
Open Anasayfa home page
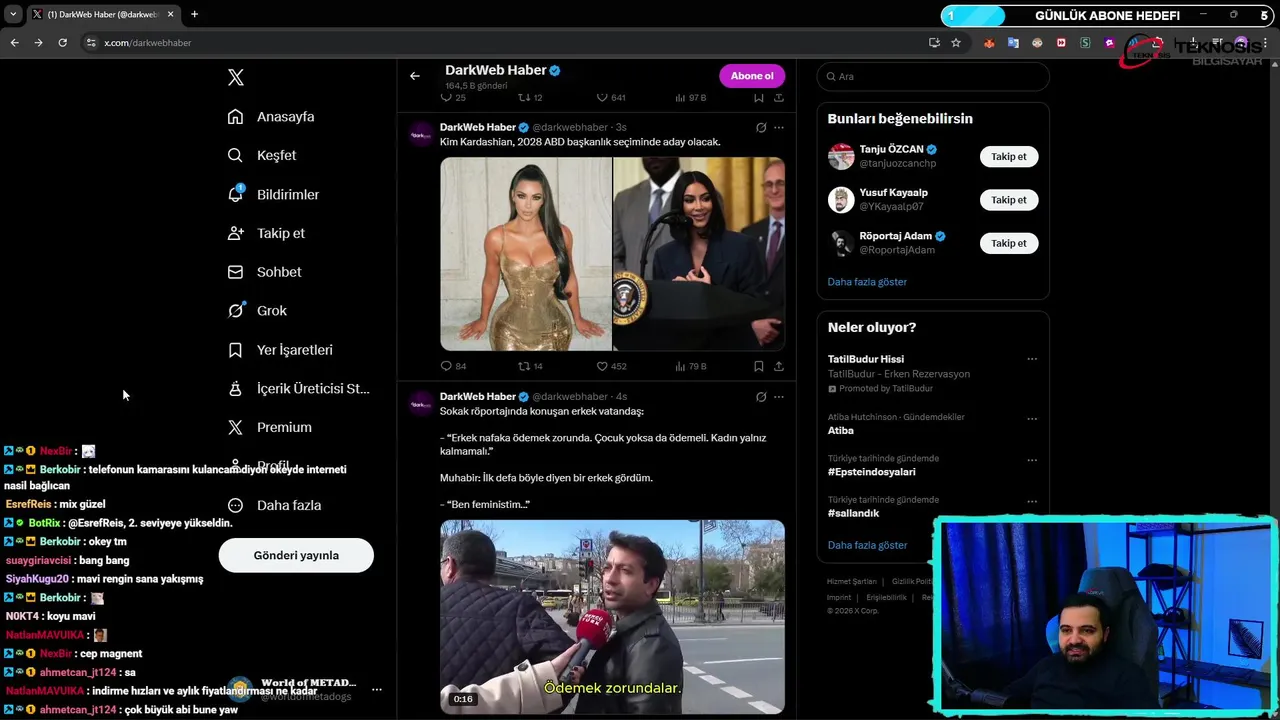click(x=271, y=116)
